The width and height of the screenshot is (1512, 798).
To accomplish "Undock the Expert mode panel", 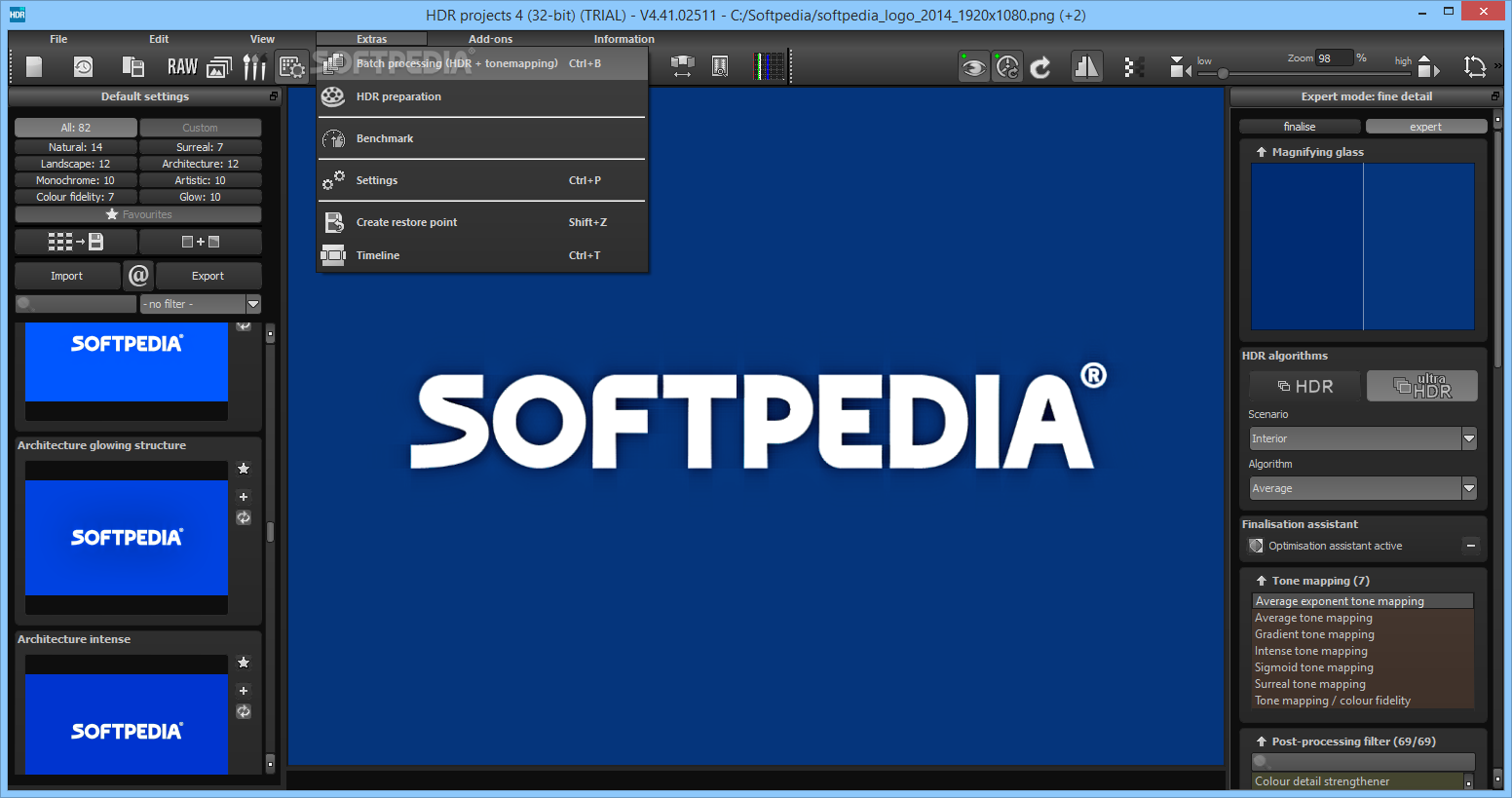I will point(1495,96).
